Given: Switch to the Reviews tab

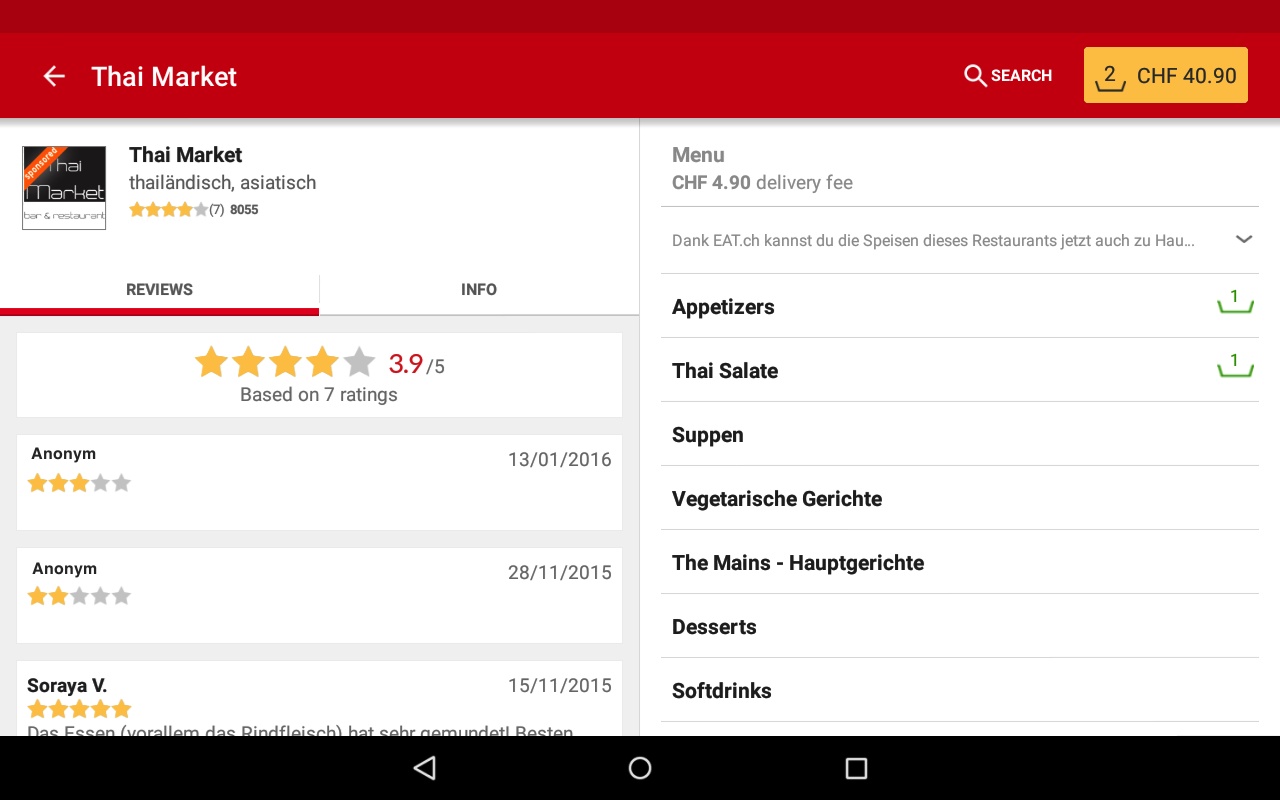Looking at the screenshot, I should (159, 289).
